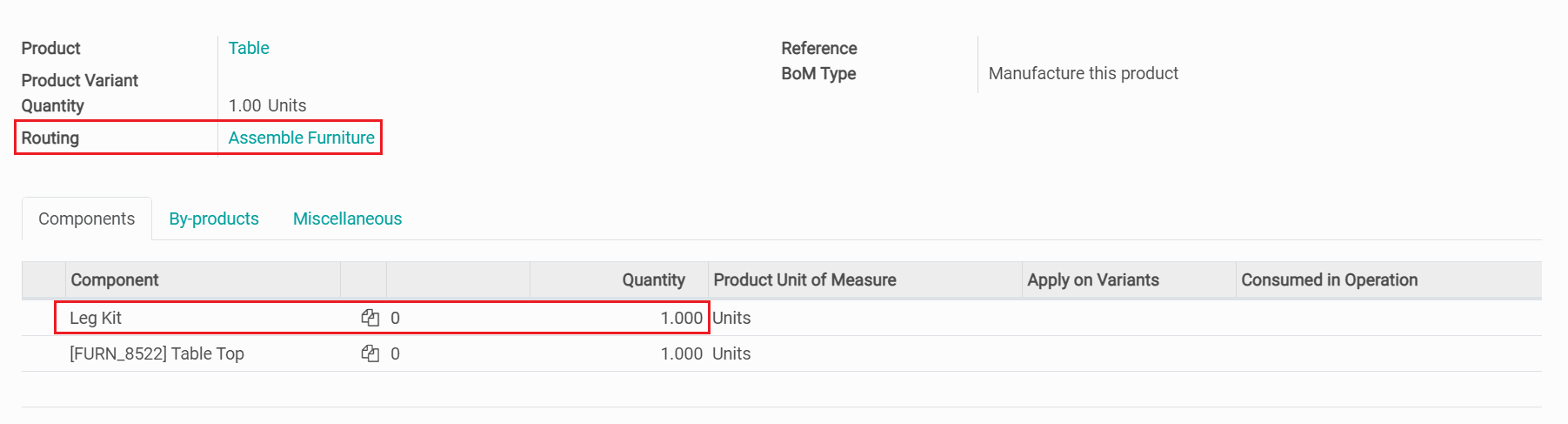
Task: Click the Product Unit of Measure header
Action: coord(804,279)
